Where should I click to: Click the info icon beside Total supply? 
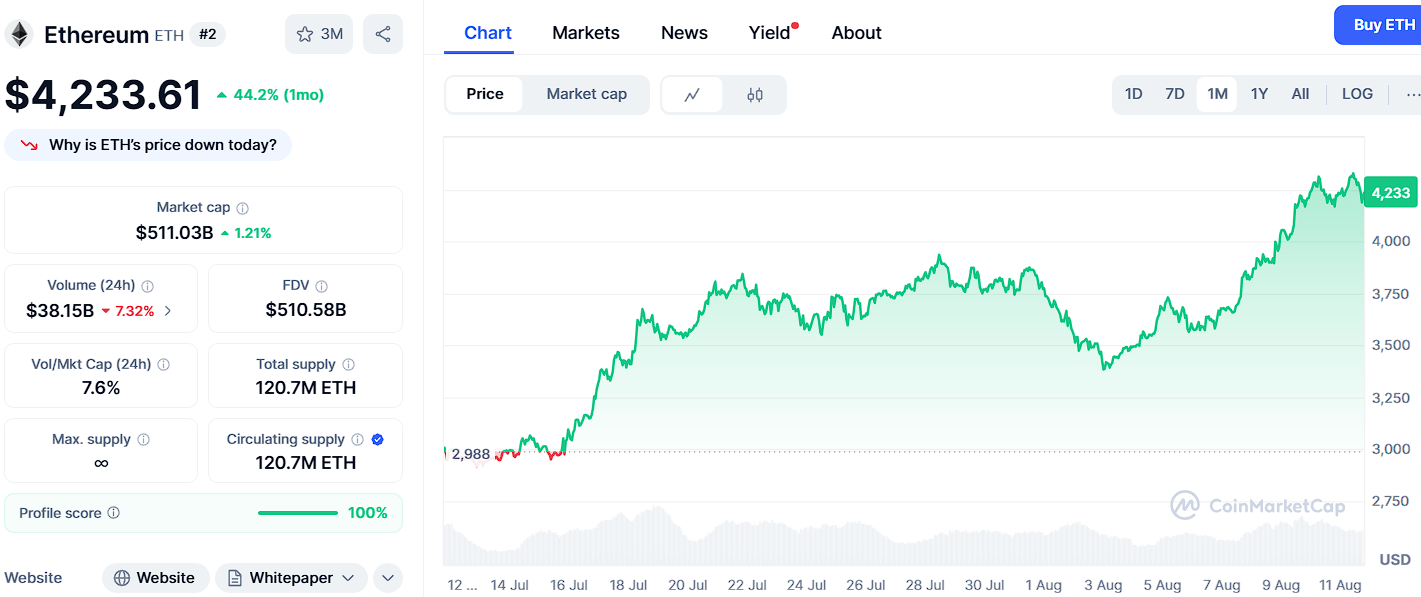coord(348,365)
